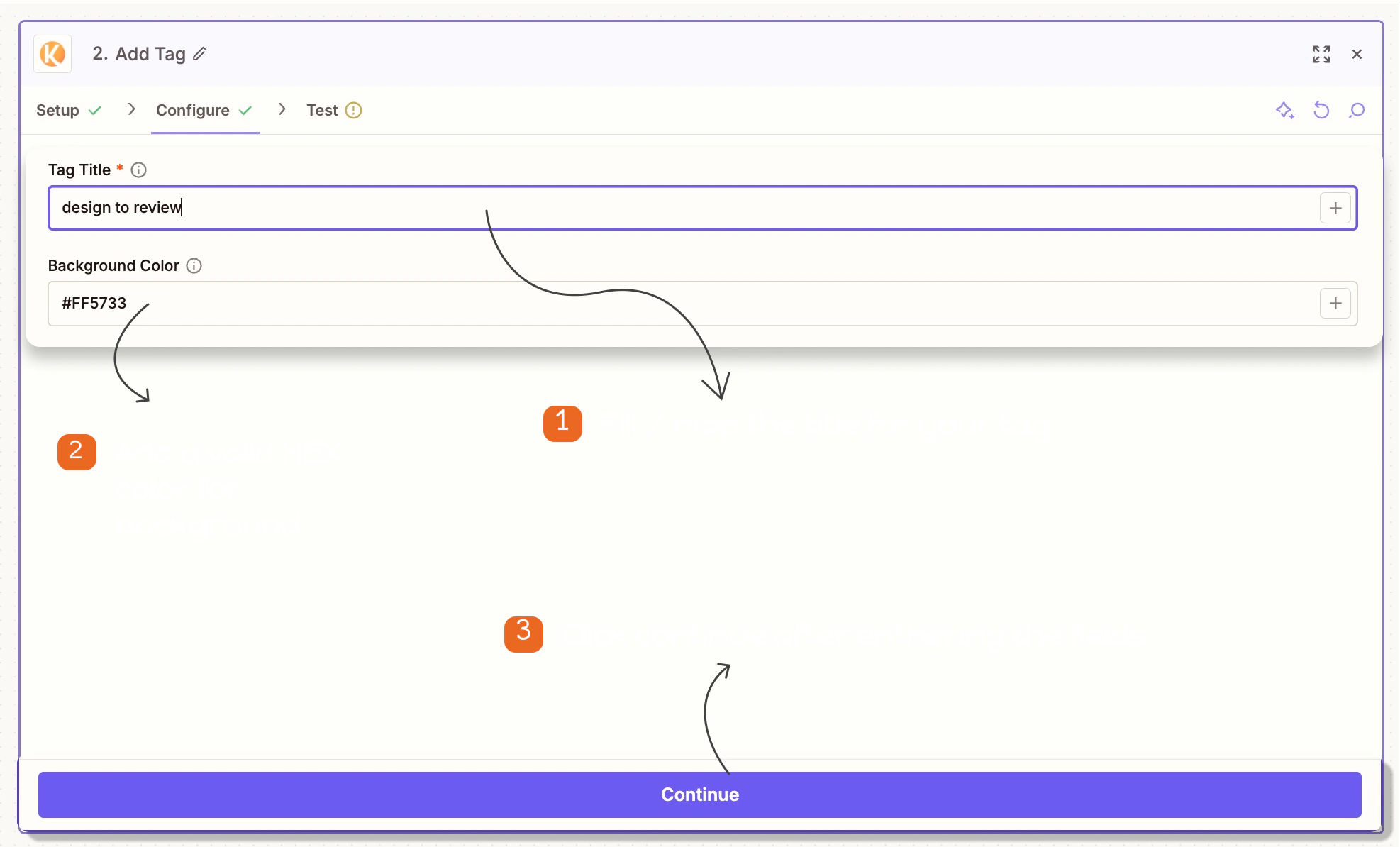The height and width of the screenshot is (847, 1400).
Task: Click plus button in Tag Title field
Action: point(1335,208)
